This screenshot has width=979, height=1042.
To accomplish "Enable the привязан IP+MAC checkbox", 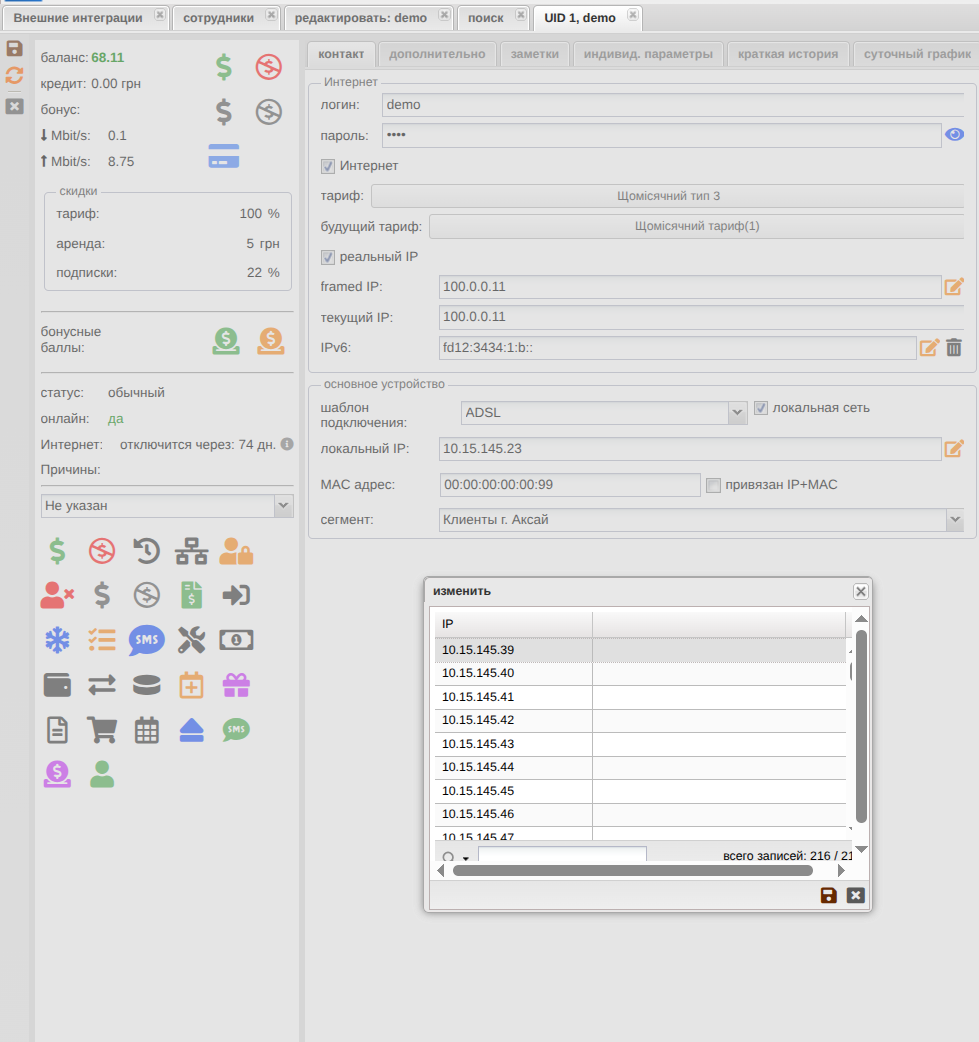I will [x=713, y=485].
